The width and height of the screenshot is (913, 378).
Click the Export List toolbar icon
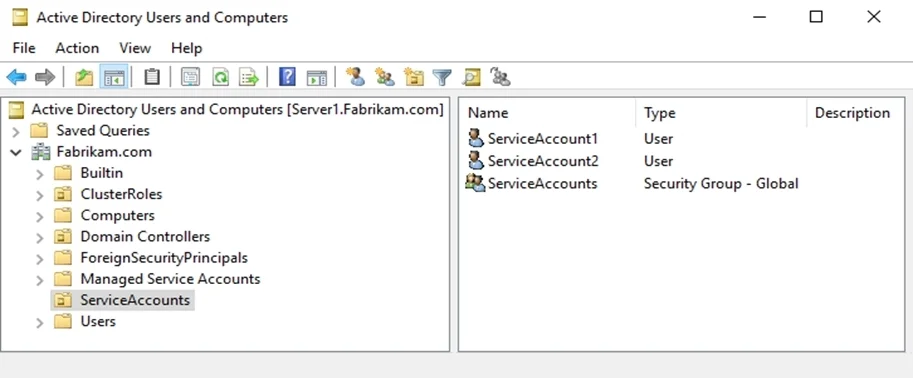[249, 77]
